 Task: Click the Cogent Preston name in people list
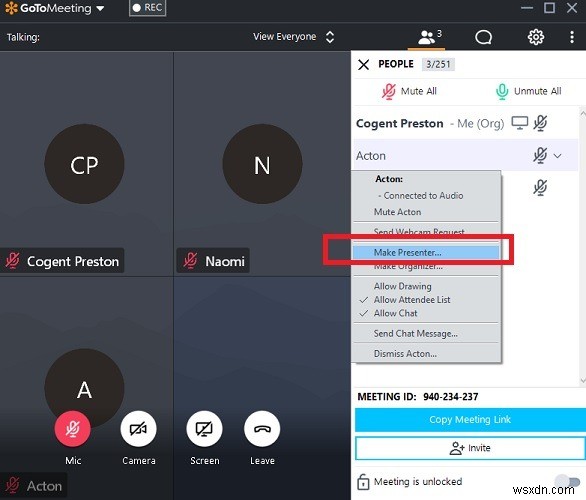pos(400,123)
